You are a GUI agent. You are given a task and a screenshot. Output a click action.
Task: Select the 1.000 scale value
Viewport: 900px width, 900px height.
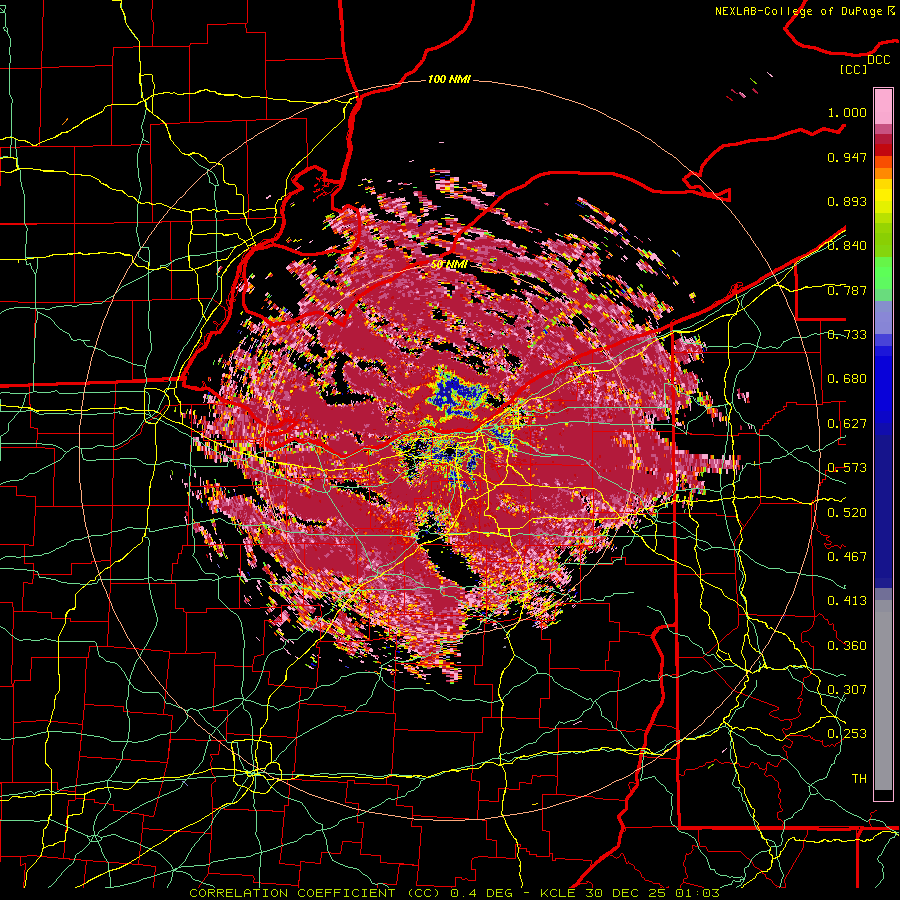[847, 112]
